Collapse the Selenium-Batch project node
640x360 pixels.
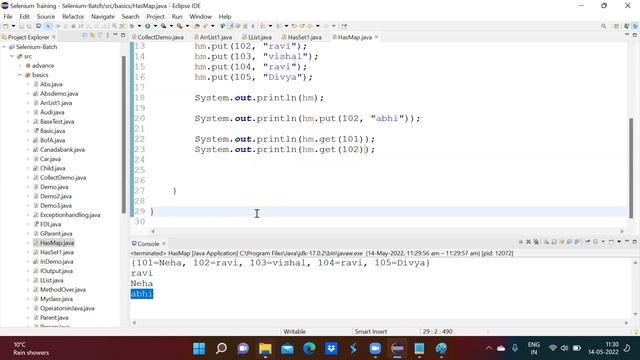pos(4,47)
